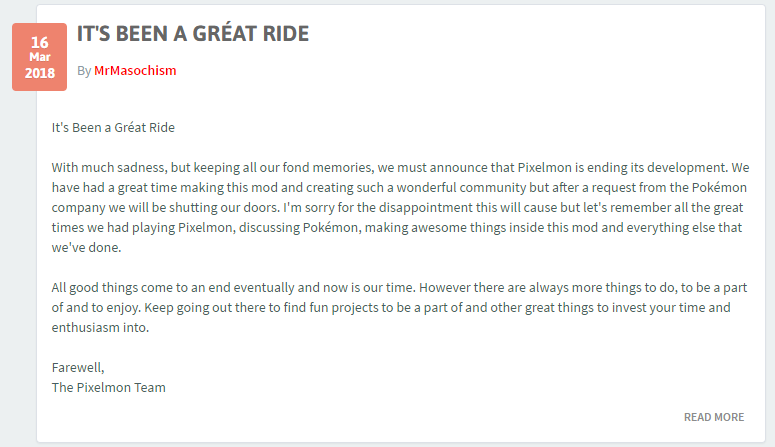The width and height of the screenshot is (775, 447).
Task: Open the READ MORE link
Action: (x=714, y=417)
